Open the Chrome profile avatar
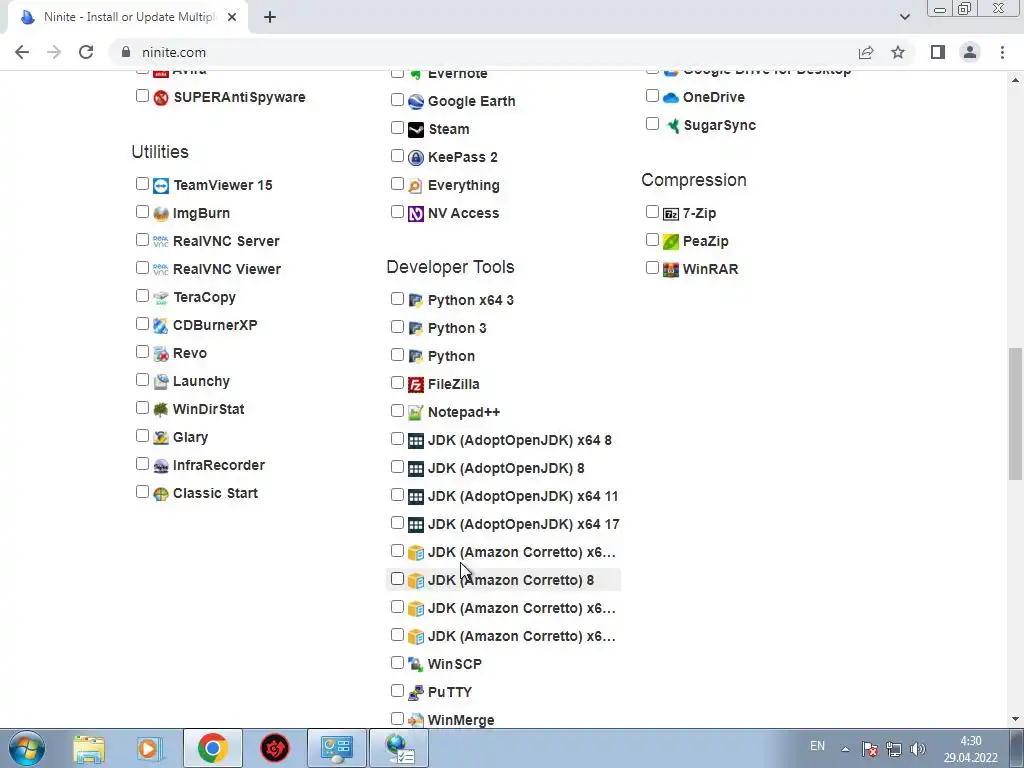The image size is (1024, 768). tap(970, 52)
